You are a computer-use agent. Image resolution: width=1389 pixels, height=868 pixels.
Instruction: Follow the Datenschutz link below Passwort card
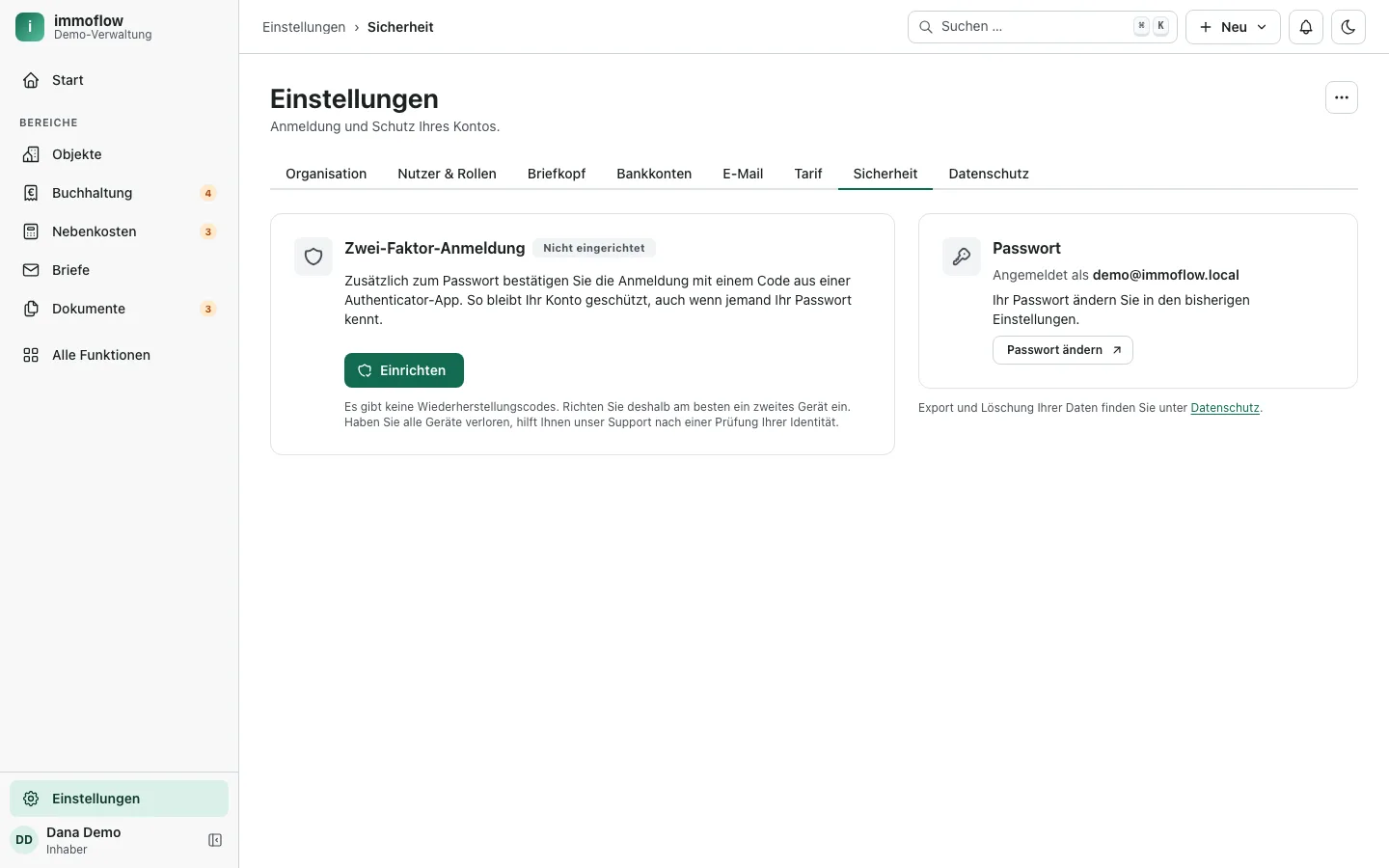click(1225, 408)
